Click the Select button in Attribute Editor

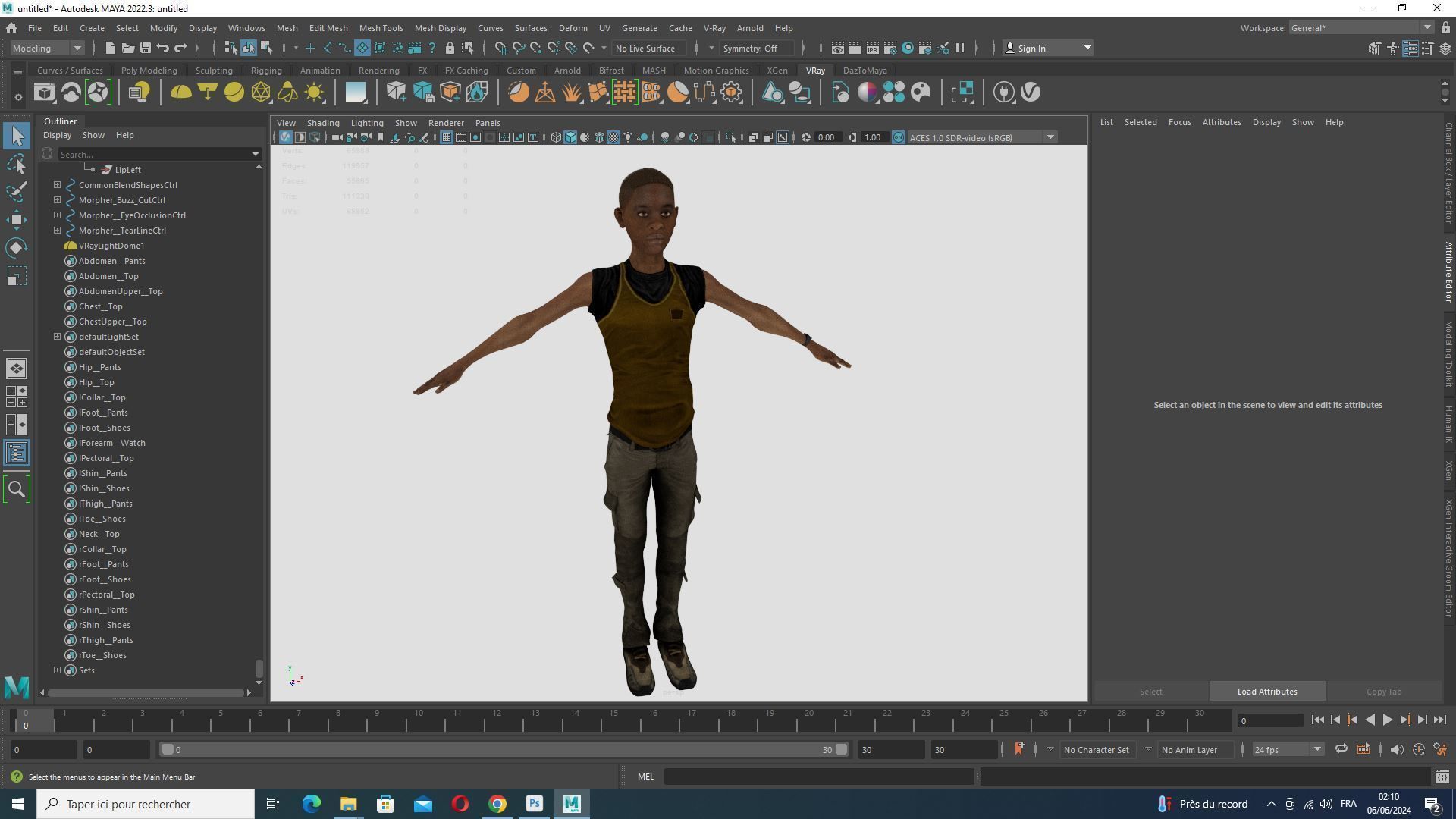(x=1150, y=692)
